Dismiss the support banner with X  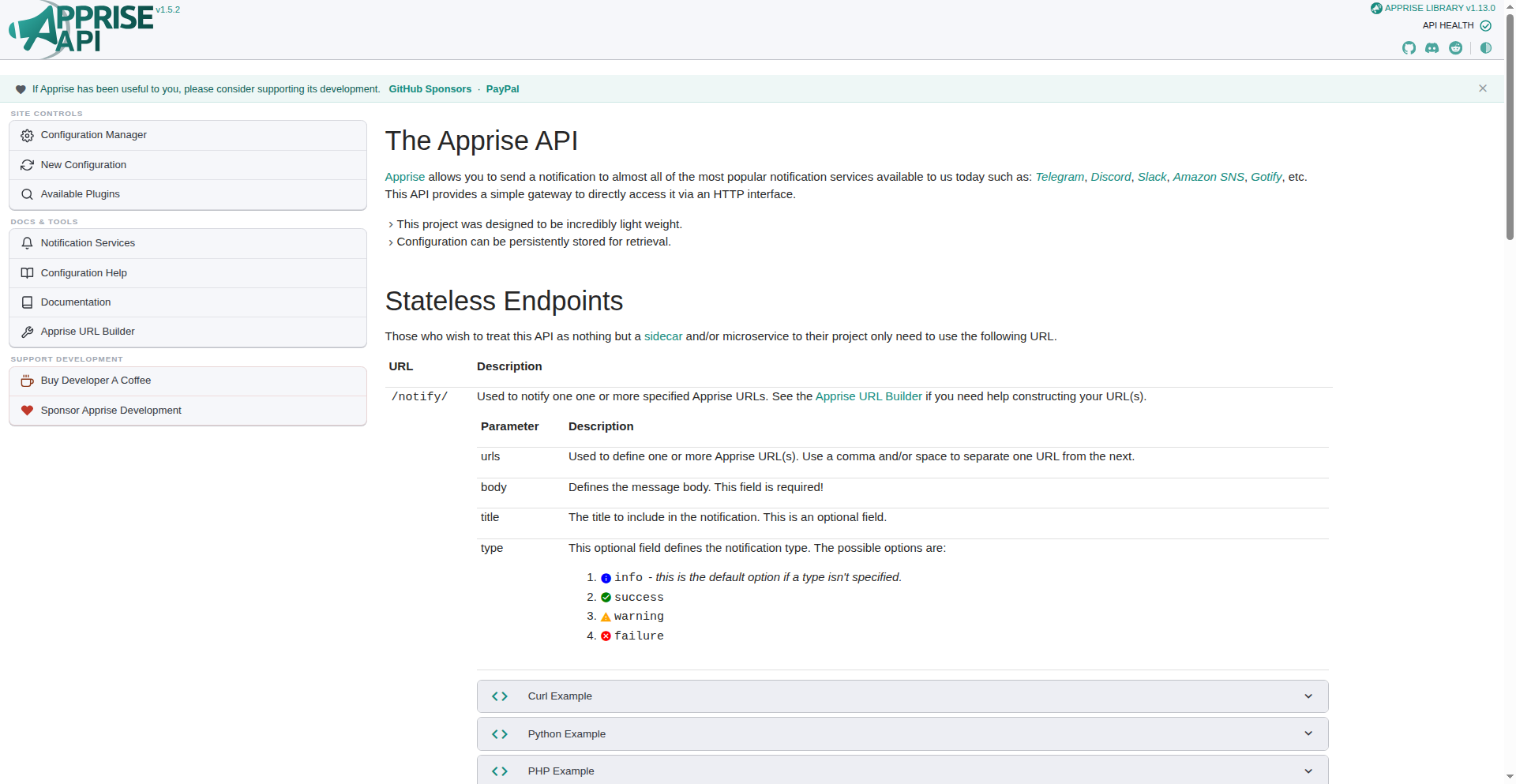[1483, 88]
